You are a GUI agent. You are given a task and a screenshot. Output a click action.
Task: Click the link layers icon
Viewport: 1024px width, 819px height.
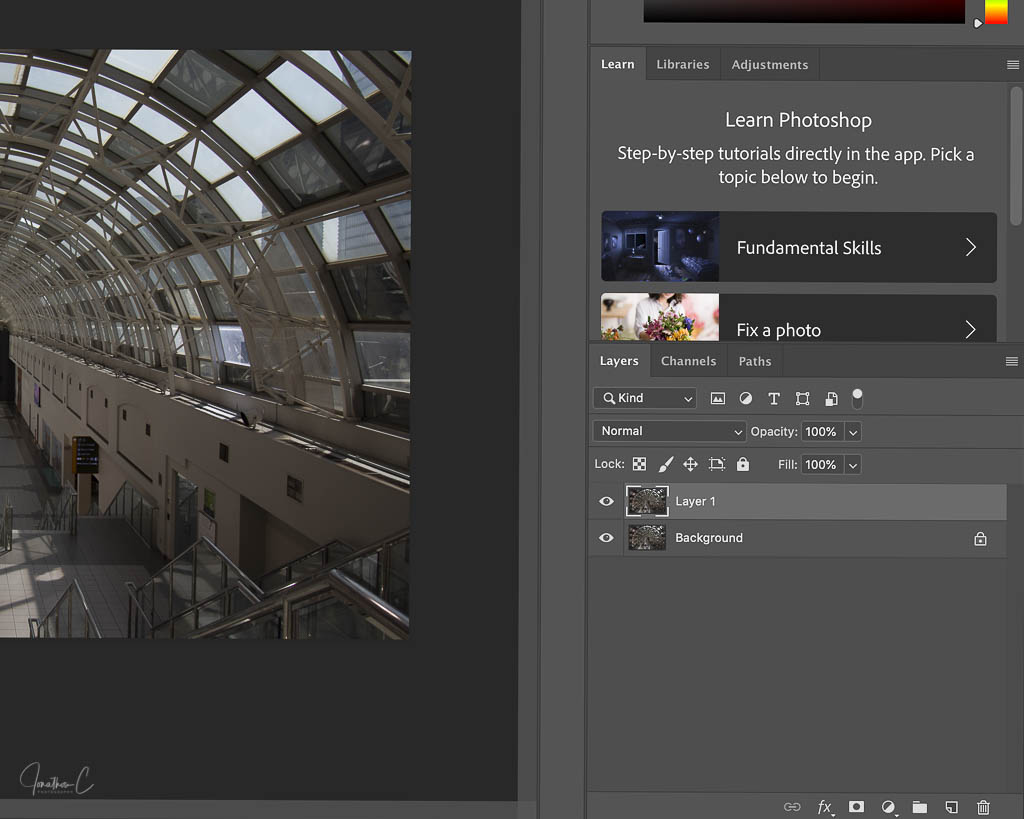(792, 807)
